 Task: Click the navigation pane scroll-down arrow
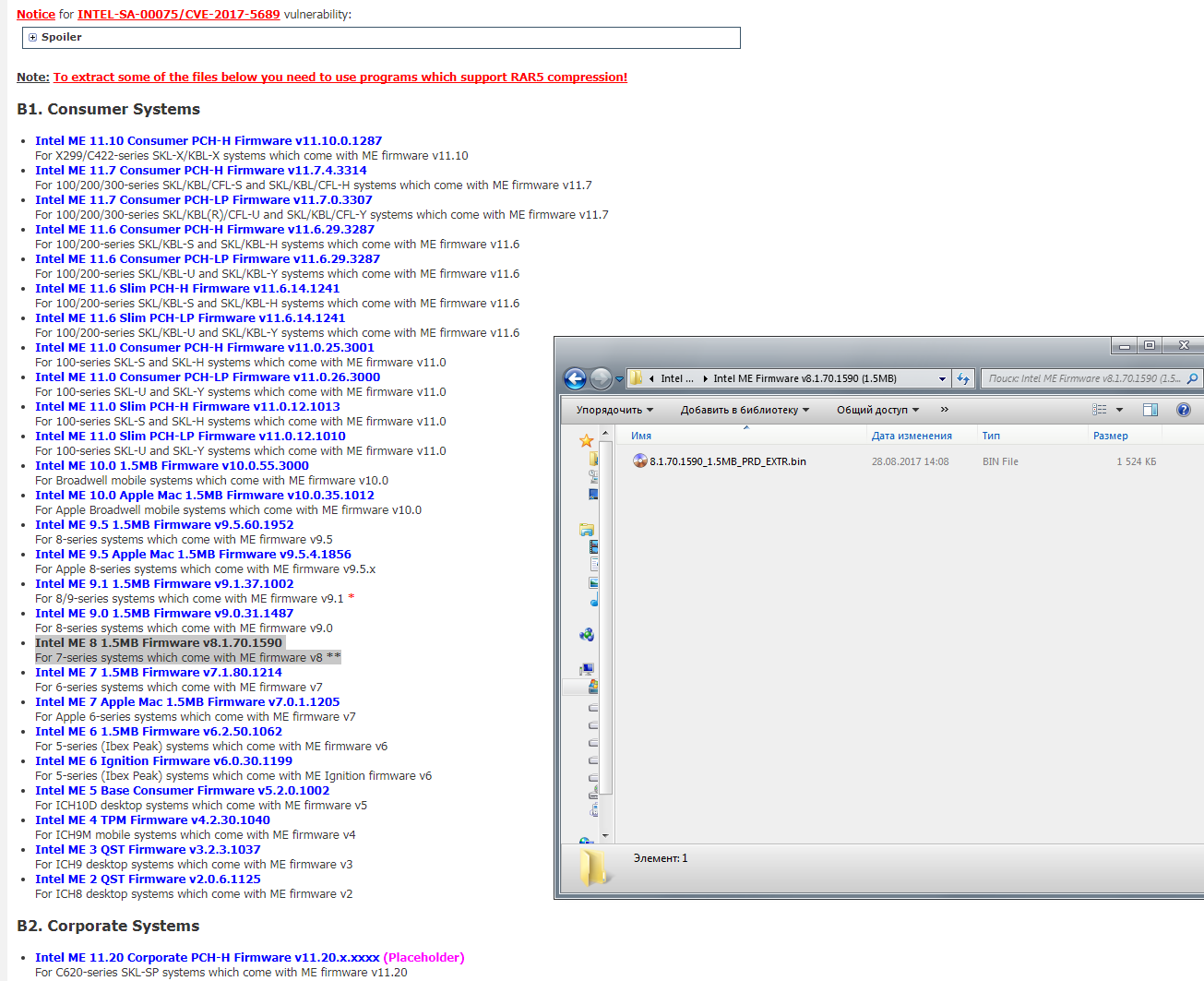(605, 835)
